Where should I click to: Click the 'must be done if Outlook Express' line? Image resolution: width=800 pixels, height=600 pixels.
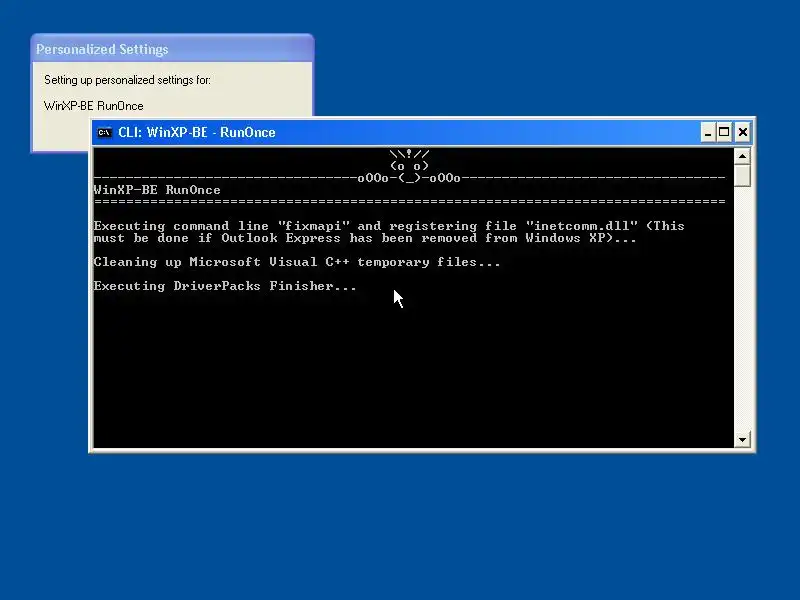click(365, 238)
